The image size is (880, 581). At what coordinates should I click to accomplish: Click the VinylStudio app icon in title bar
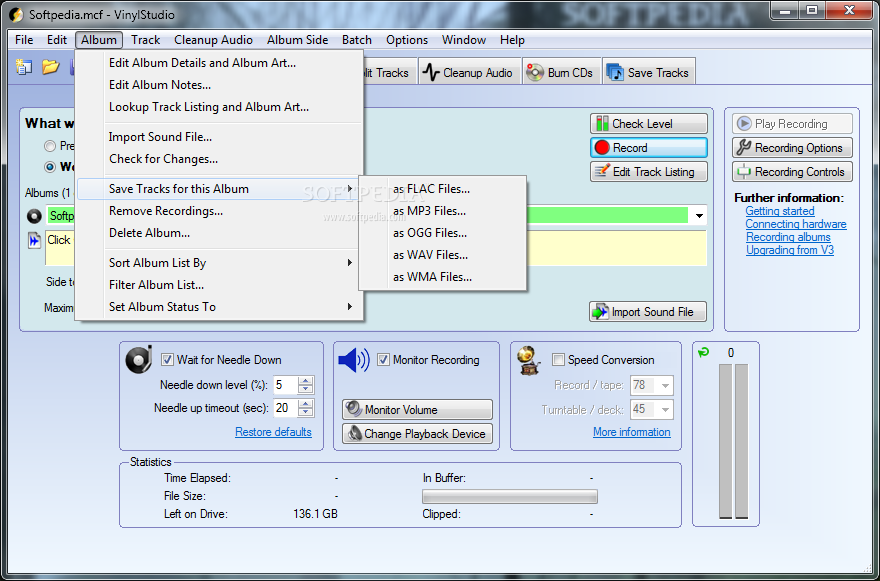17,14
